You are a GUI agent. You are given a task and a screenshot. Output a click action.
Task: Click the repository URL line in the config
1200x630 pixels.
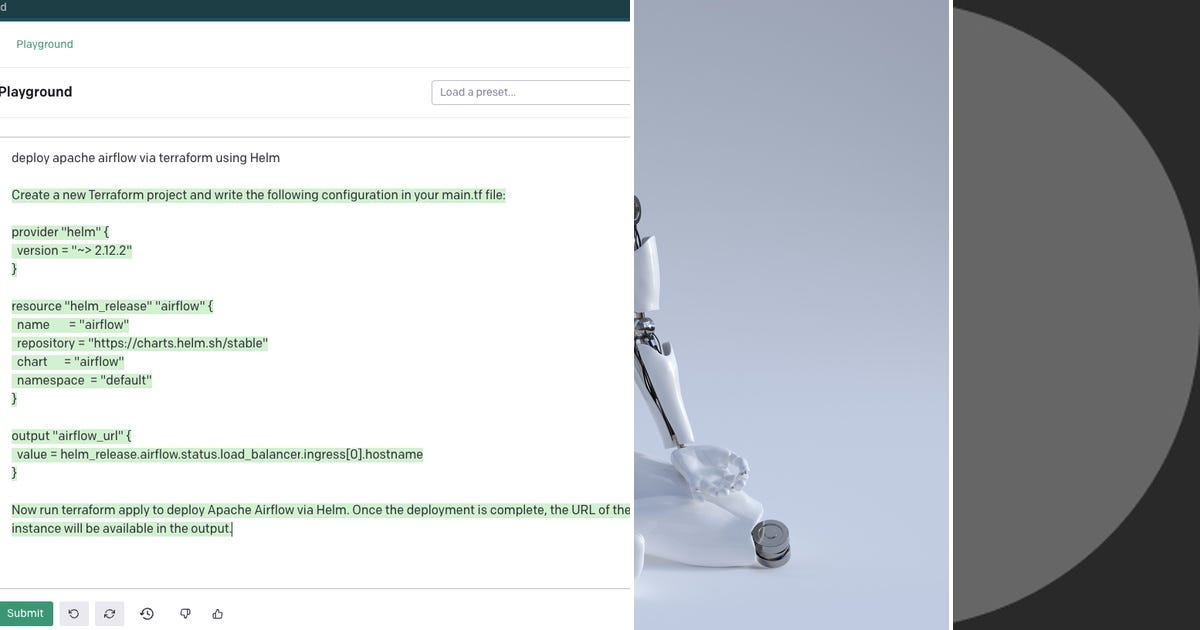[140, 343]
